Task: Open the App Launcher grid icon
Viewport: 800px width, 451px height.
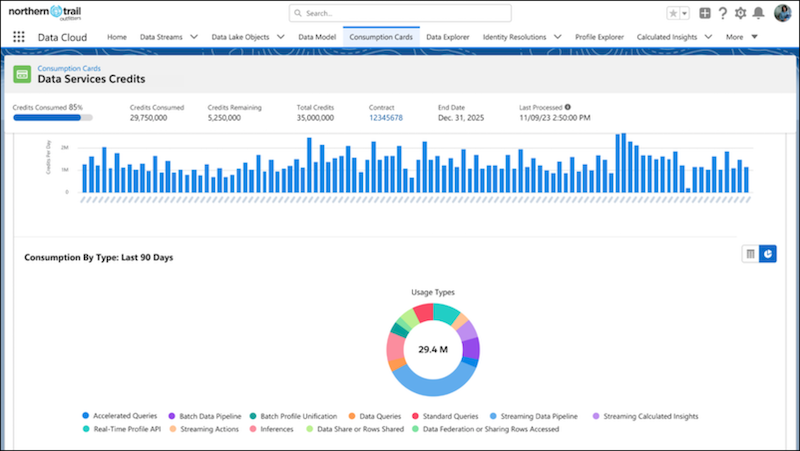Action: 19,37
